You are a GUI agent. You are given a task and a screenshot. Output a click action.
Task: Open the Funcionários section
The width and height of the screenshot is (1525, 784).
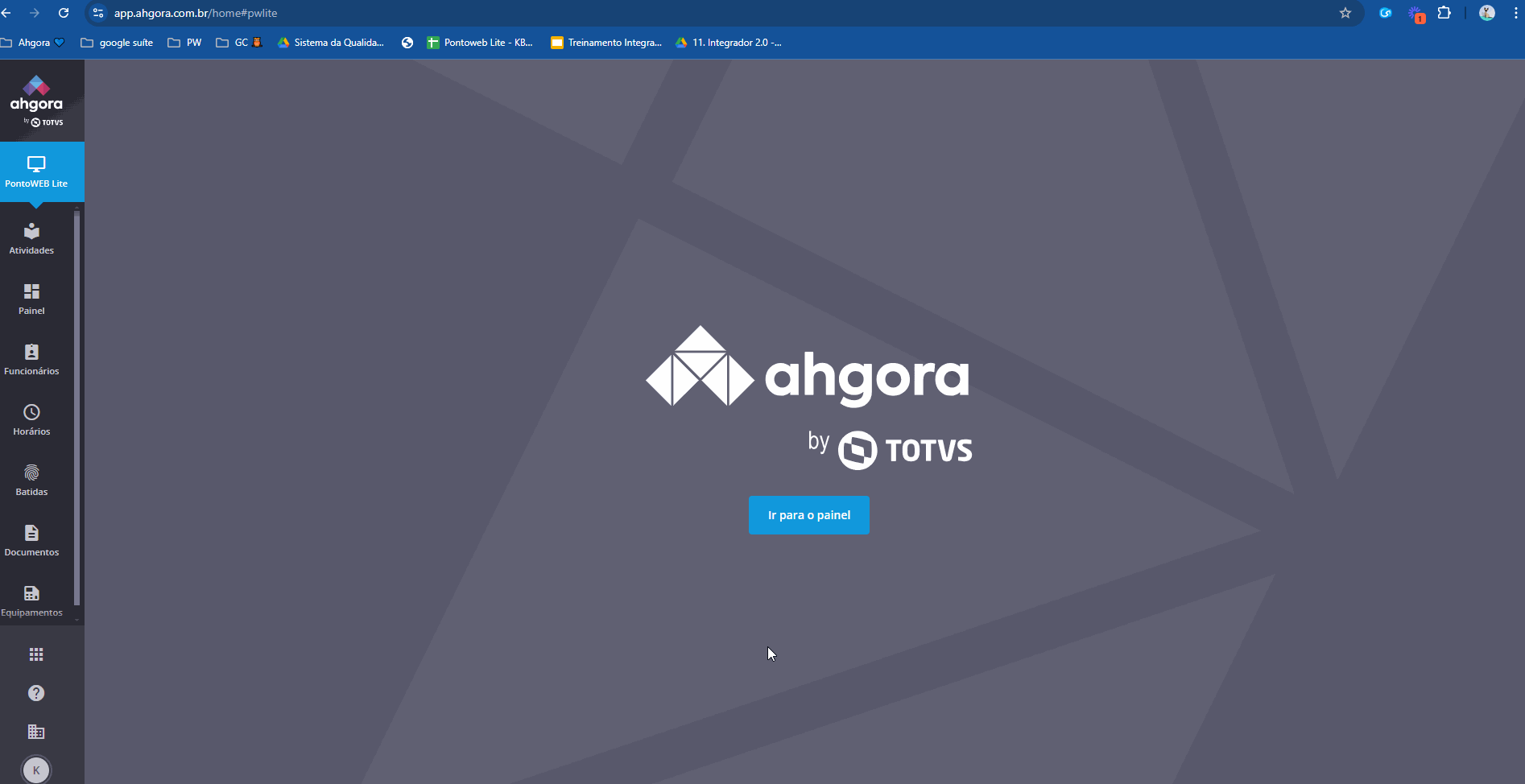click(32, 360)
